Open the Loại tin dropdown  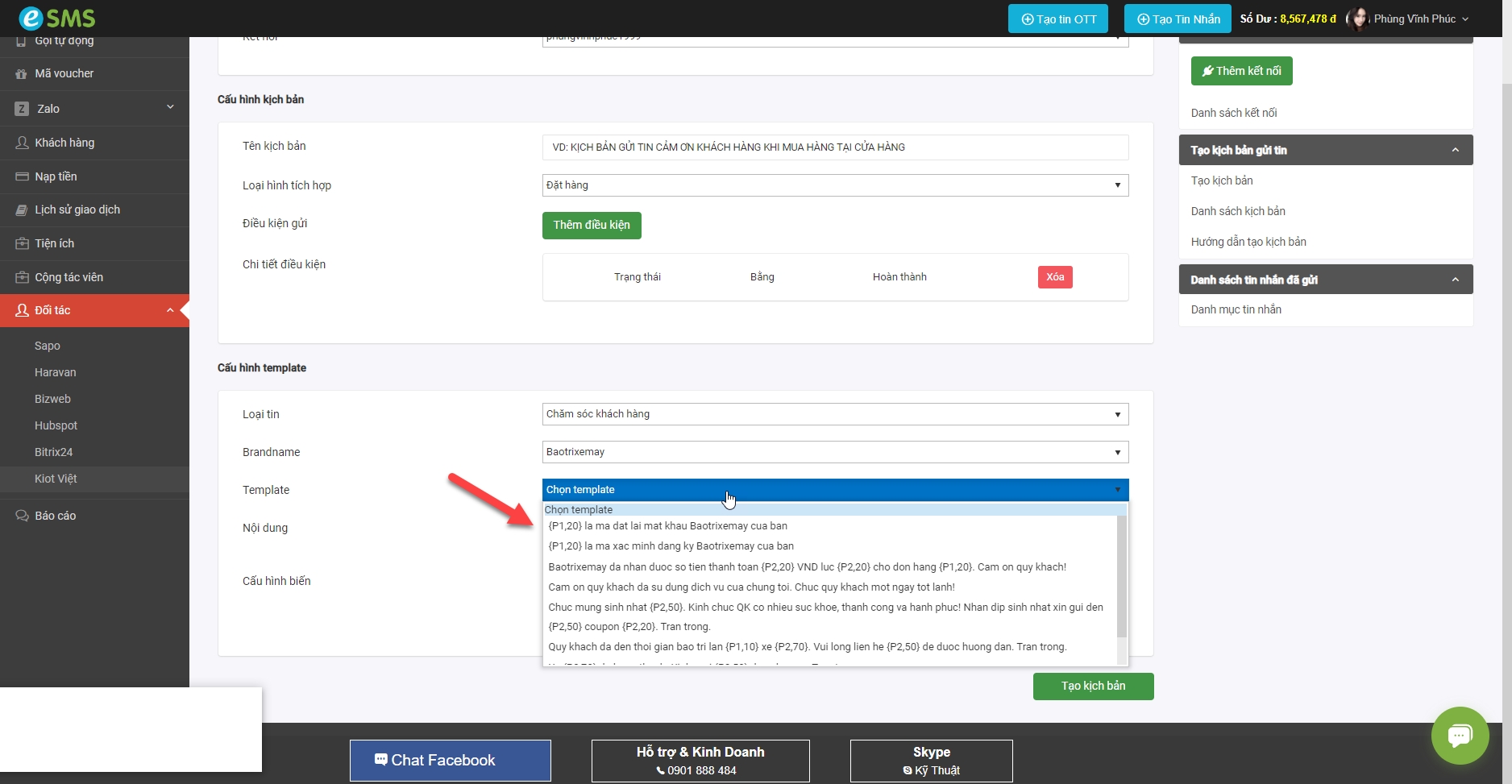(834, 414)
